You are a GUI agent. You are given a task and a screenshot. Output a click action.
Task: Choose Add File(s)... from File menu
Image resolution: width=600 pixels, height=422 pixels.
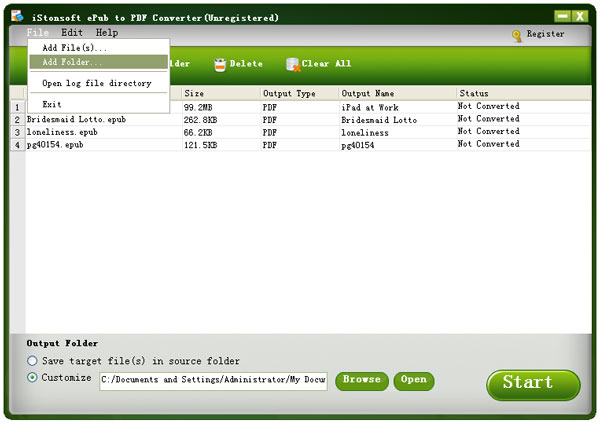[x=74, y=48]
